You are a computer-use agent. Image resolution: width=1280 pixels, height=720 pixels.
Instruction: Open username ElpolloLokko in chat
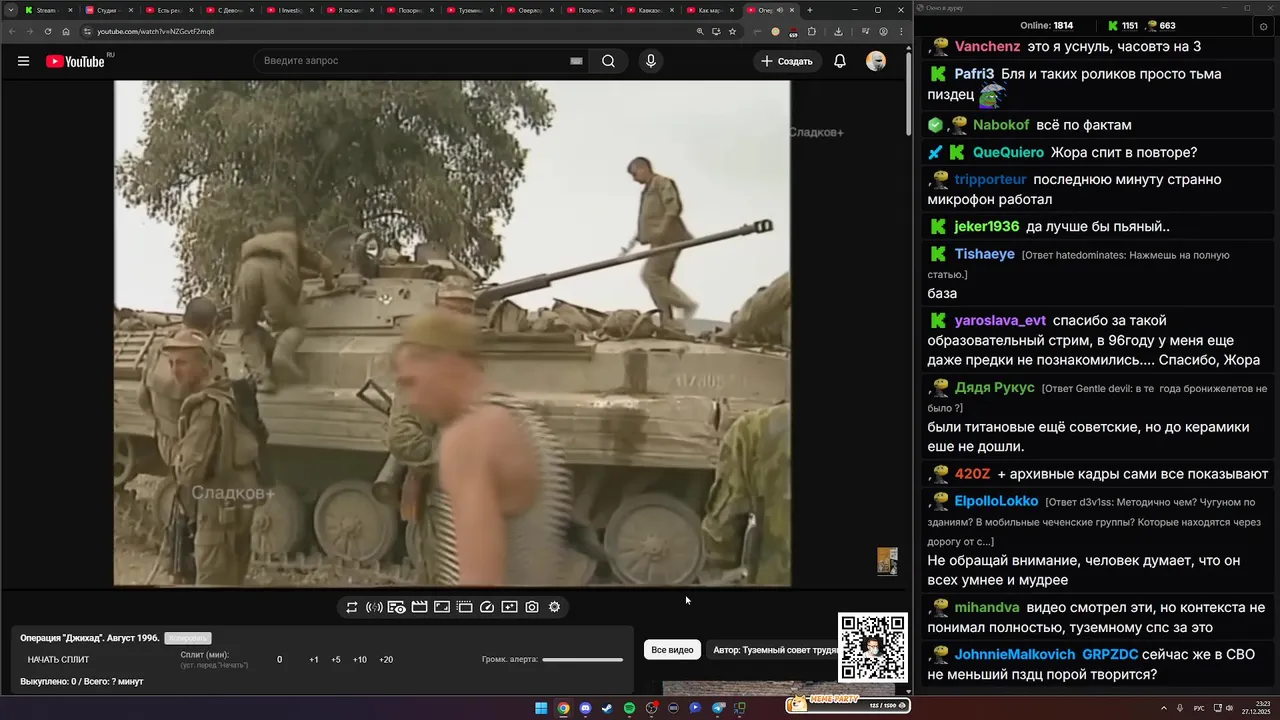tap(996, 501)
